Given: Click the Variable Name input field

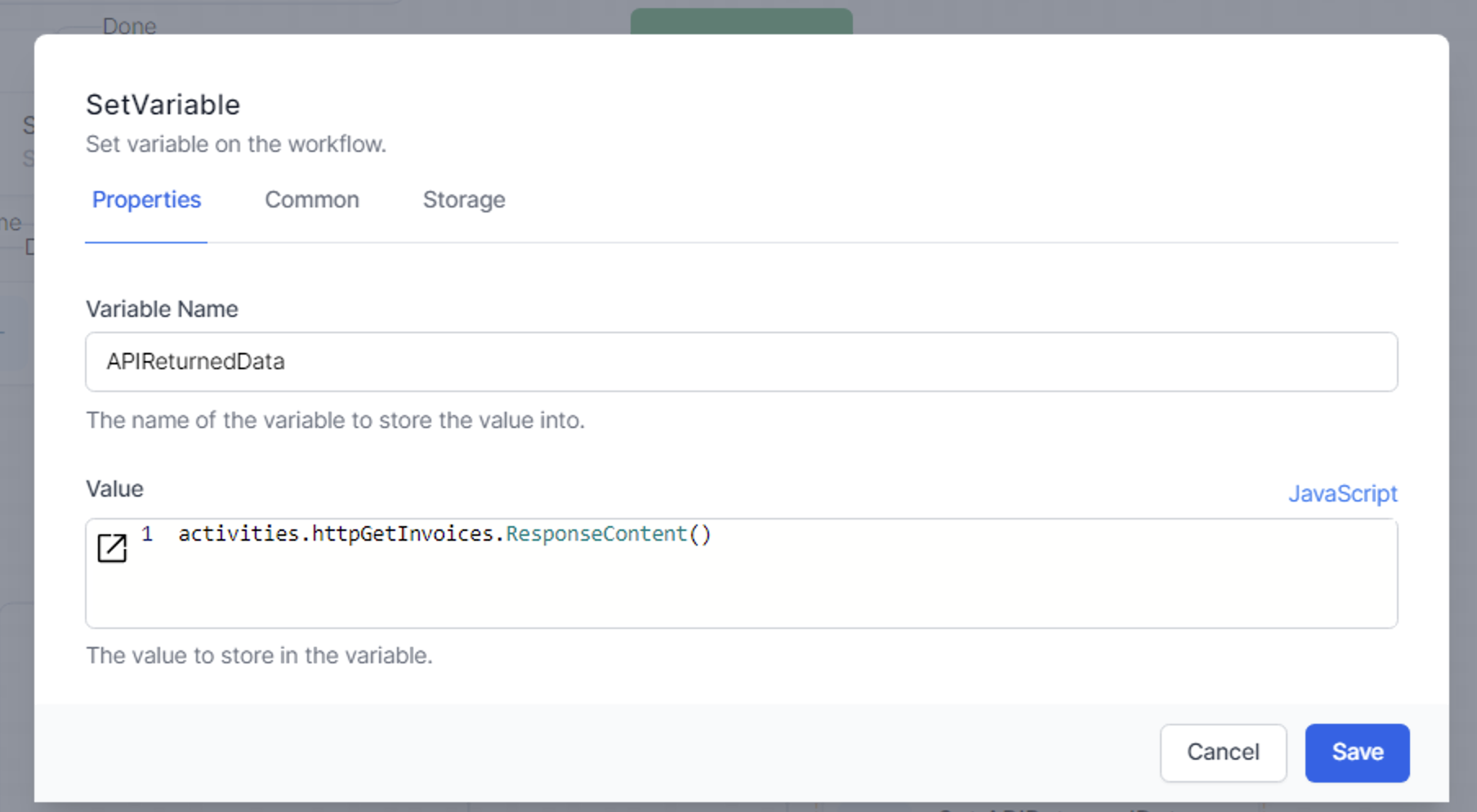Looking at the screenshot, I should pos(741,362).
